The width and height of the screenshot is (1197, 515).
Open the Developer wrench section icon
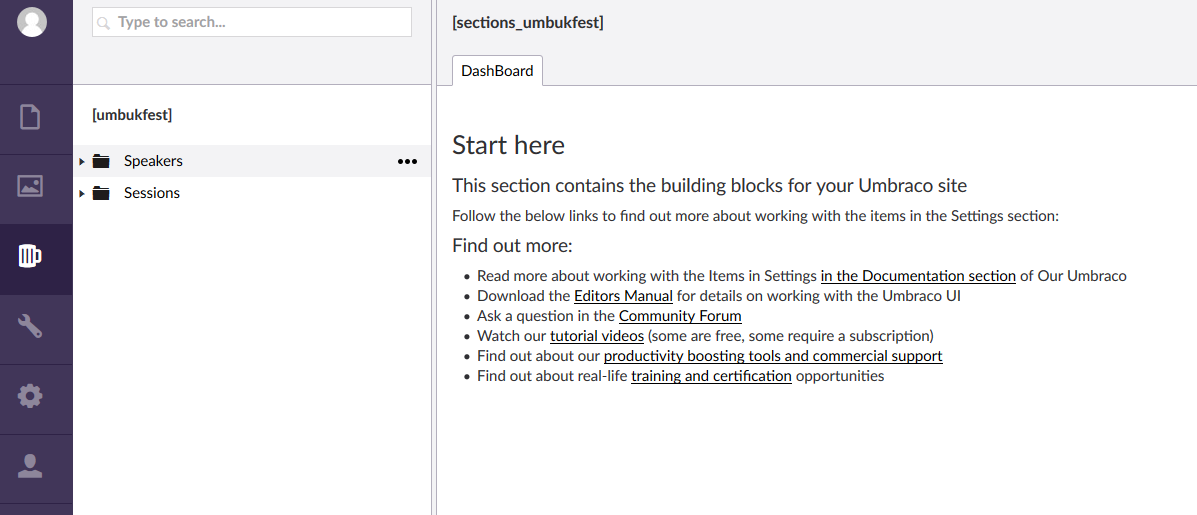pyautogui.click(x=30, y=327)
